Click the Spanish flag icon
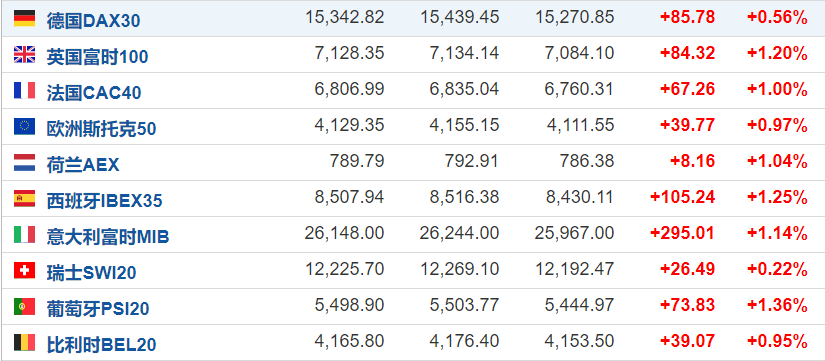Viewport: 825px width, 361px height. coord(24,198)
